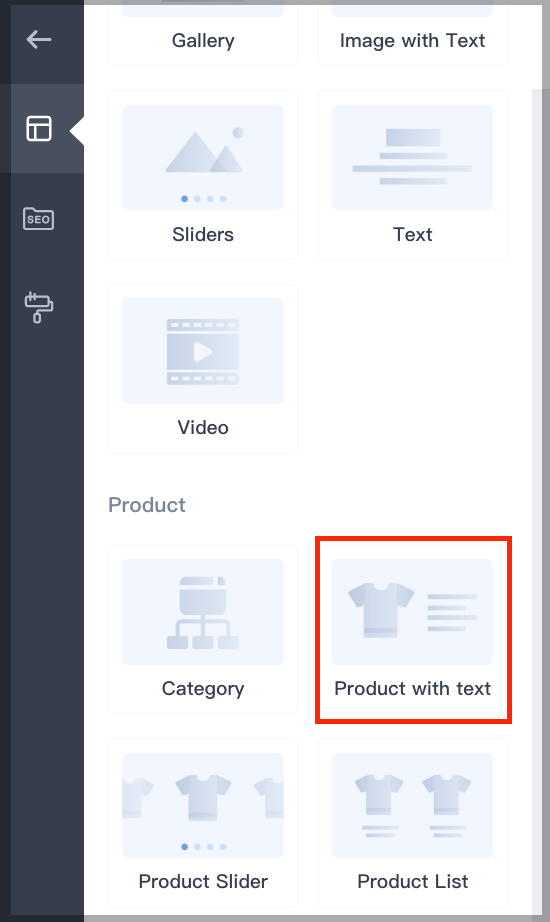This screenshot has height=922, width=550.
Task: Click the panel's vertical scrollbar
Action: [537, 500]
